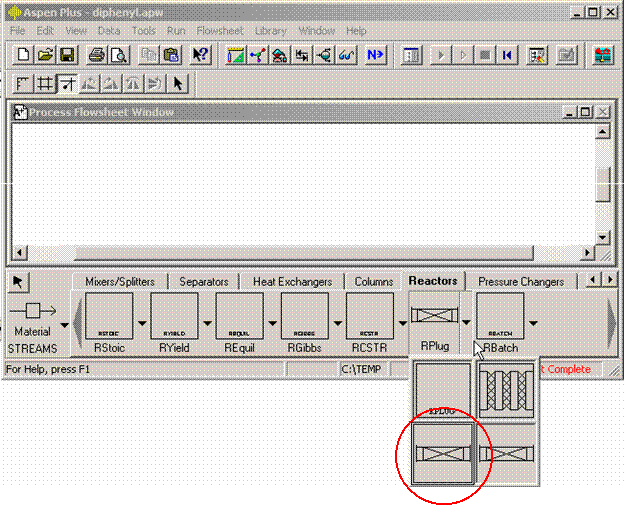Click the Print icon in toolbar

coord(97,55)
